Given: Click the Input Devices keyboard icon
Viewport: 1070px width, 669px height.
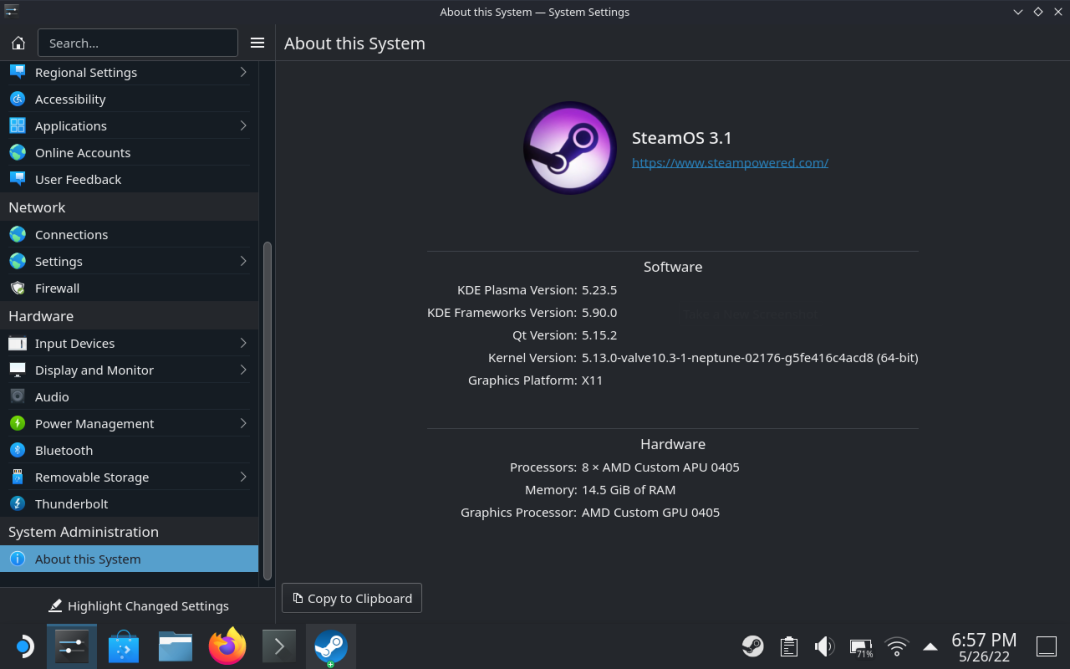Looking at the screenshot, I should click(18, 343).
